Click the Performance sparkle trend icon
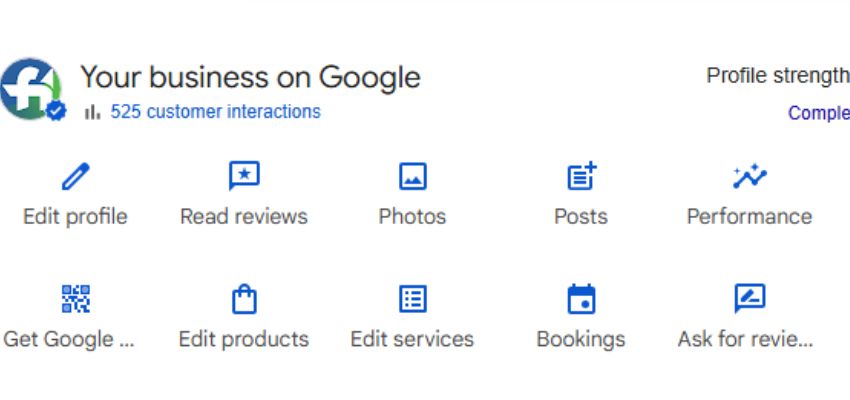The width and height of the screenshot is (850, 400). (x=749, y=177)
